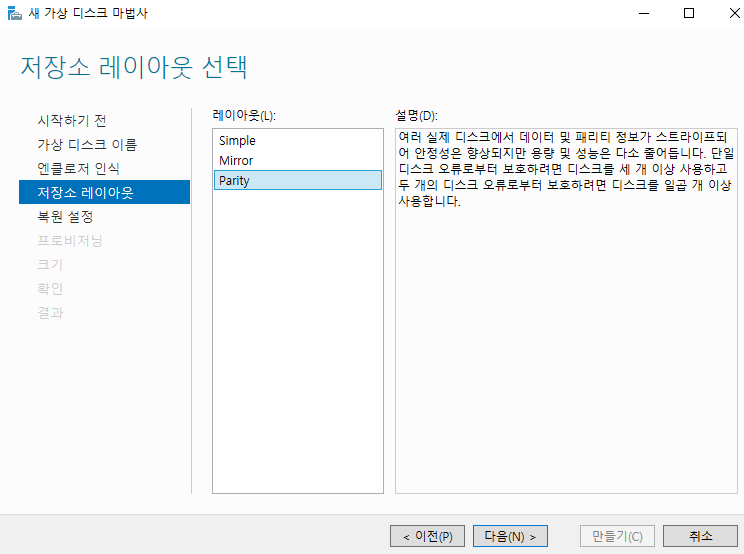Click the 다음(N) next button
744x554 pixels.
(x=511, y=536)
